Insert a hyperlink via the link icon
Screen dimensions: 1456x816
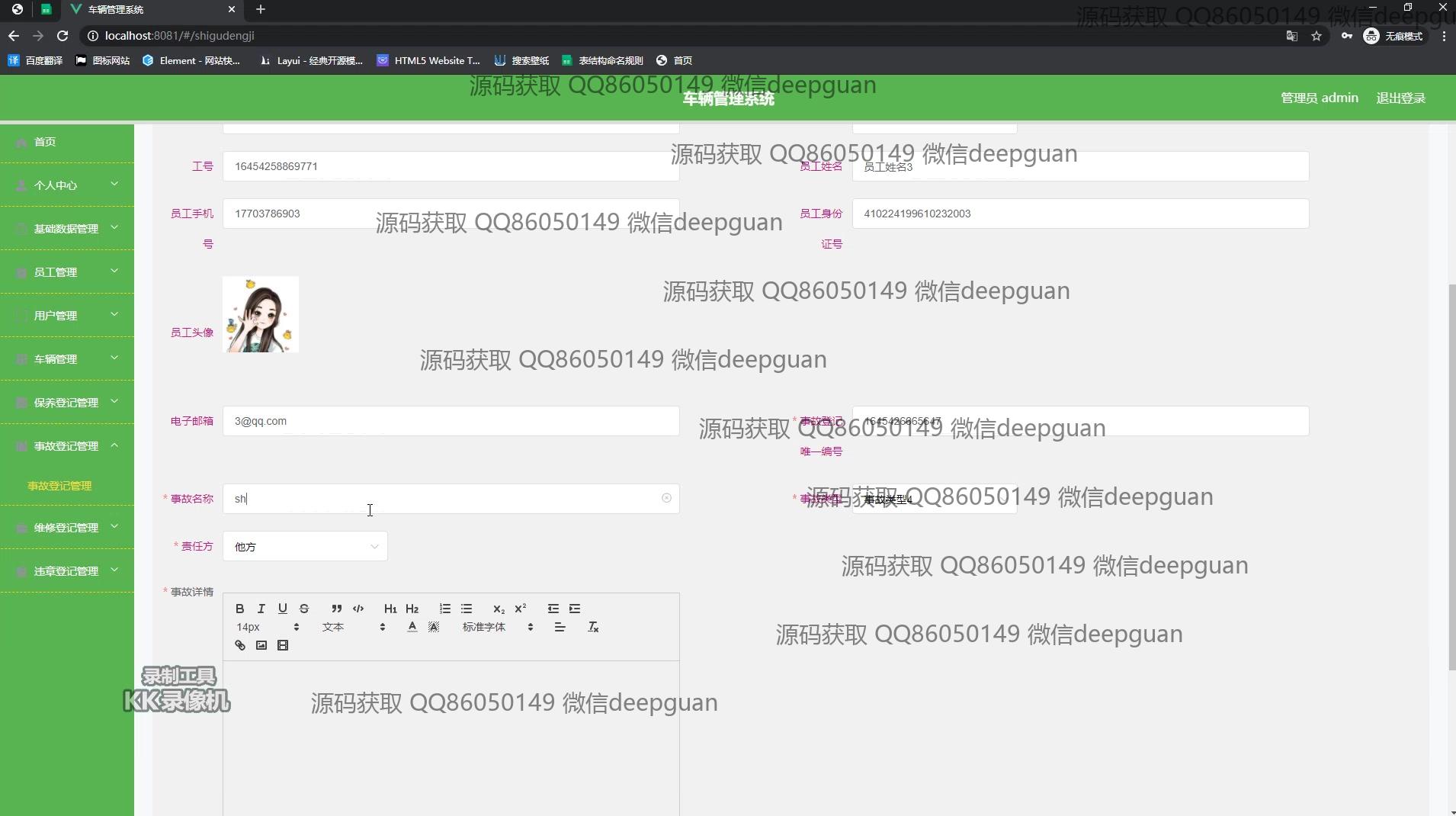(240, 645)
